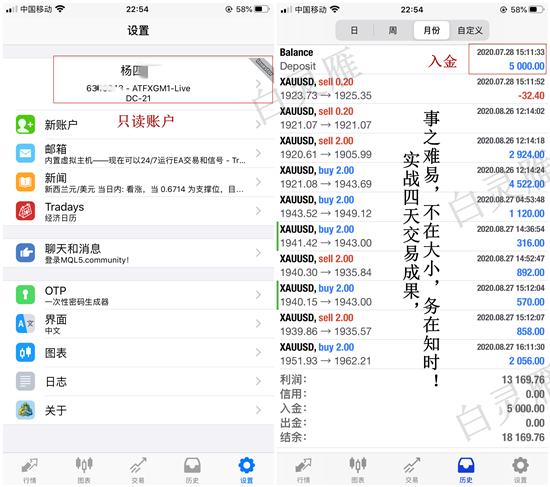Expand the ATFXGM1-Live account chevron
Viewport: 550px width, 487px height.
(x=259, y=84)
